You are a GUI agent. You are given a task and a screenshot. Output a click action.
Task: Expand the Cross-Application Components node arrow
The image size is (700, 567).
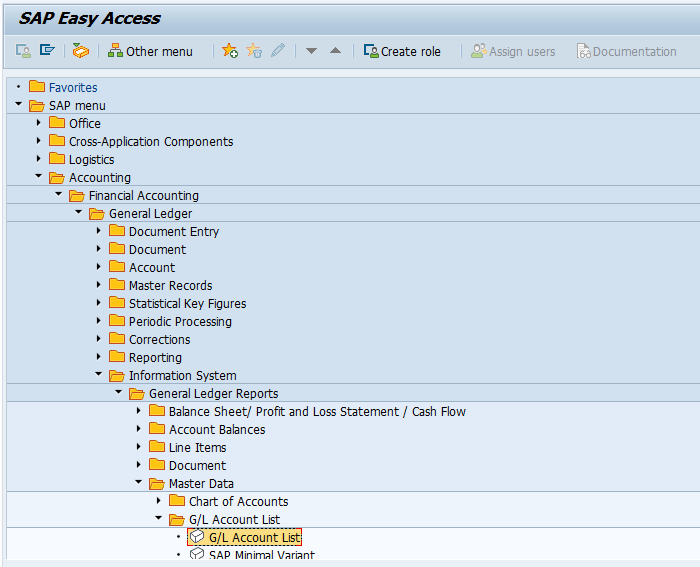pyautogui.click(x=38, y=141)
